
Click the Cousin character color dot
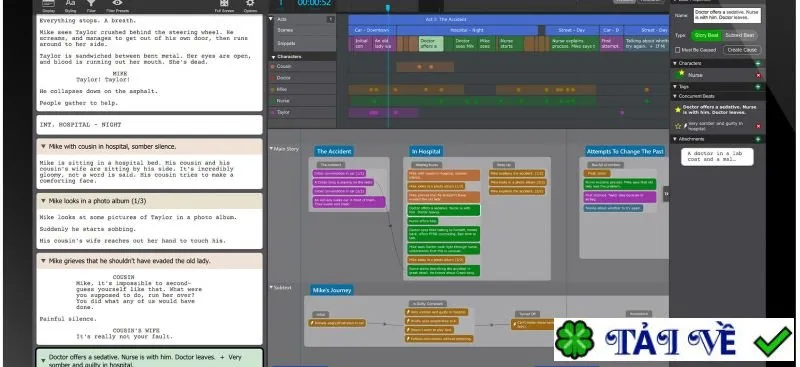(x=272, y=66)
